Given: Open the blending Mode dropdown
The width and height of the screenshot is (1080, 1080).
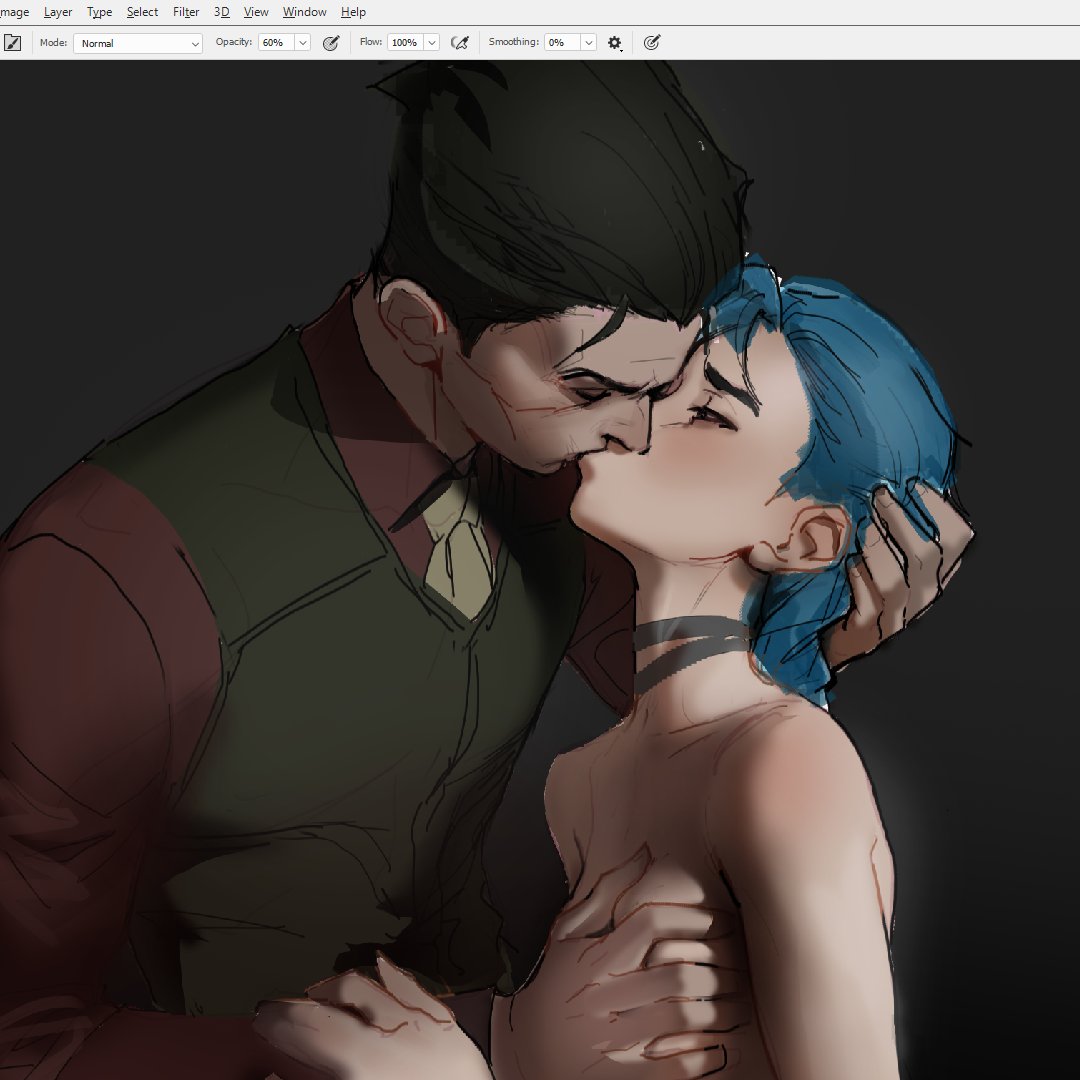Looking at the screenshot, I should [138, 43].
